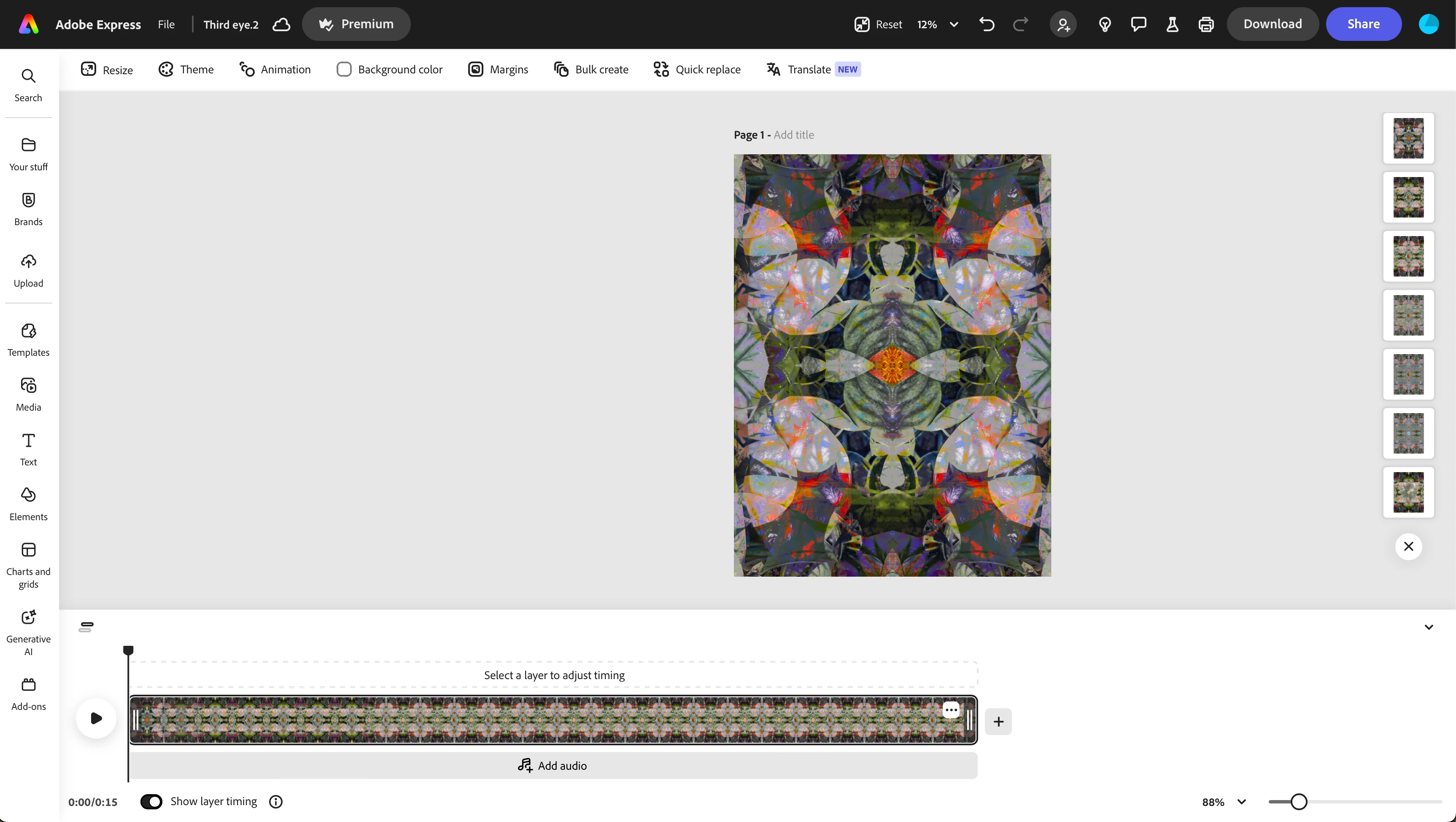The height and width of the screenshot is (822, 1456).
Task: Click the timeline zoom slider handle
Action: coord(1299,802)
